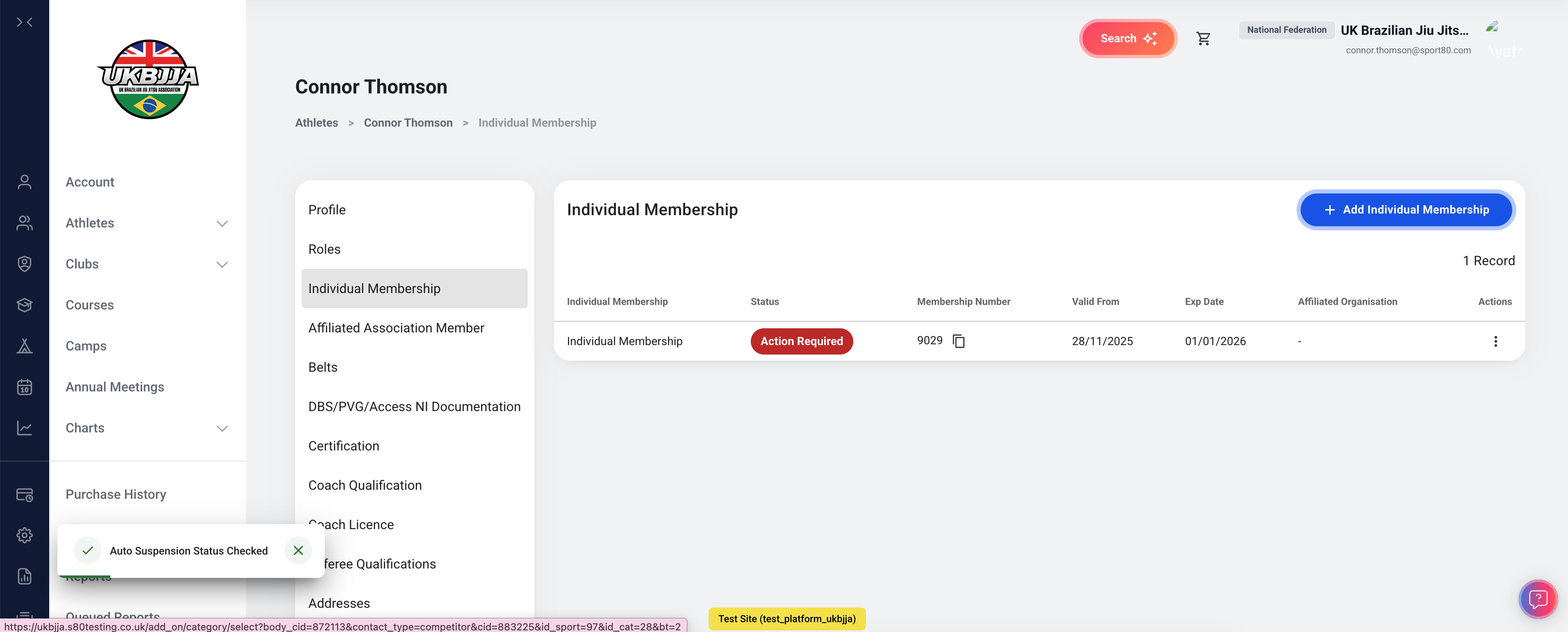Click the red Action Required status badge
The height and width of the screenshot is (632, 1568).
click(801, 341)
